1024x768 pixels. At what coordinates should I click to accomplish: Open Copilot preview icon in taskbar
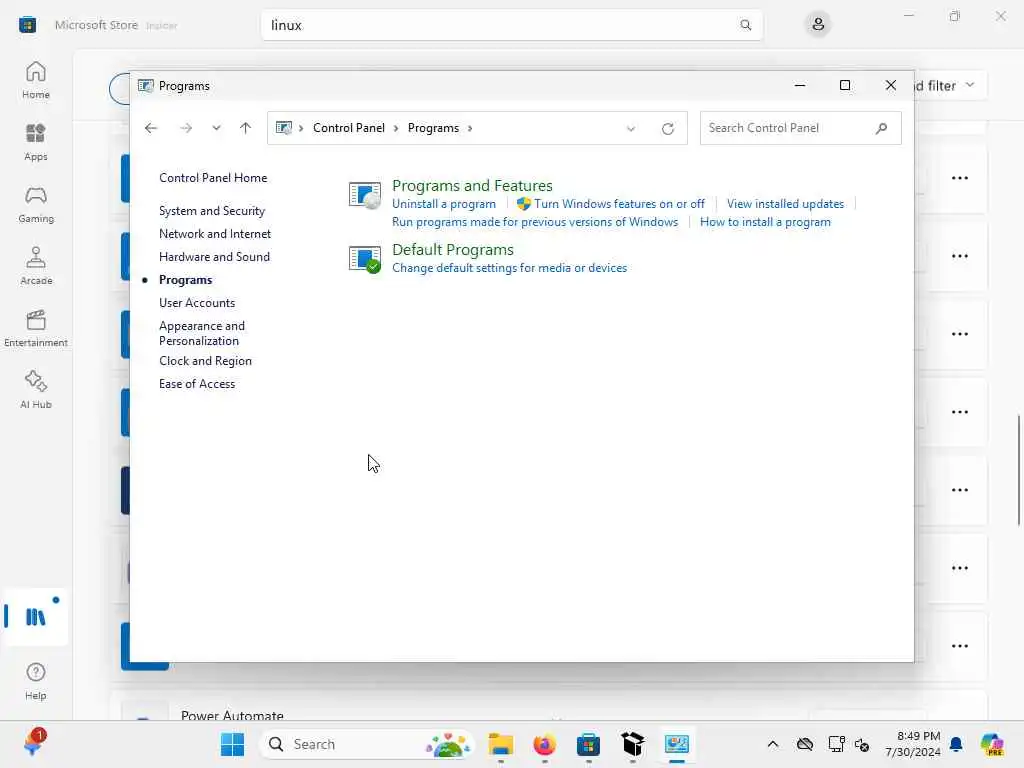[x=992, y=744]
